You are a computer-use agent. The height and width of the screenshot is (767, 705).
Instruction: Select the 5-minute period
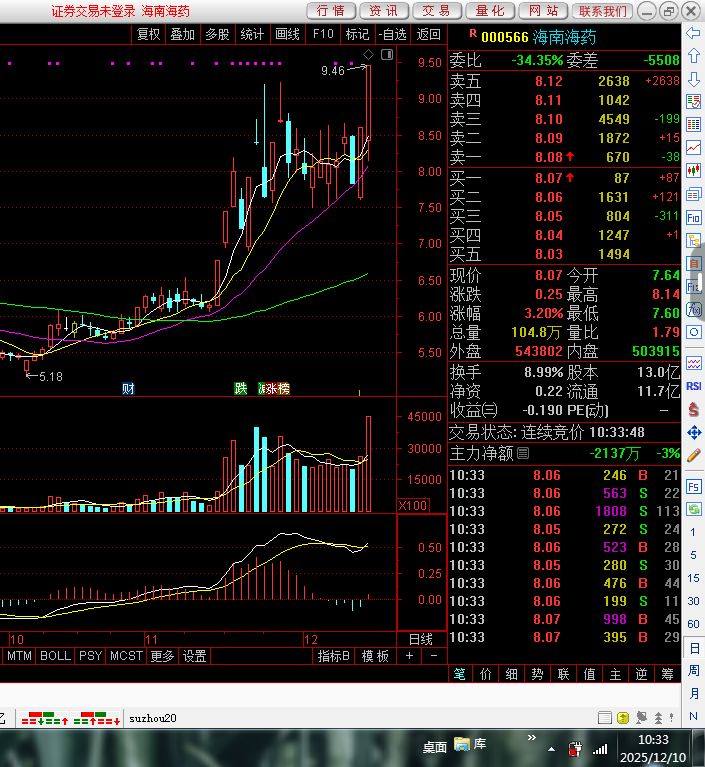point(693,555)
